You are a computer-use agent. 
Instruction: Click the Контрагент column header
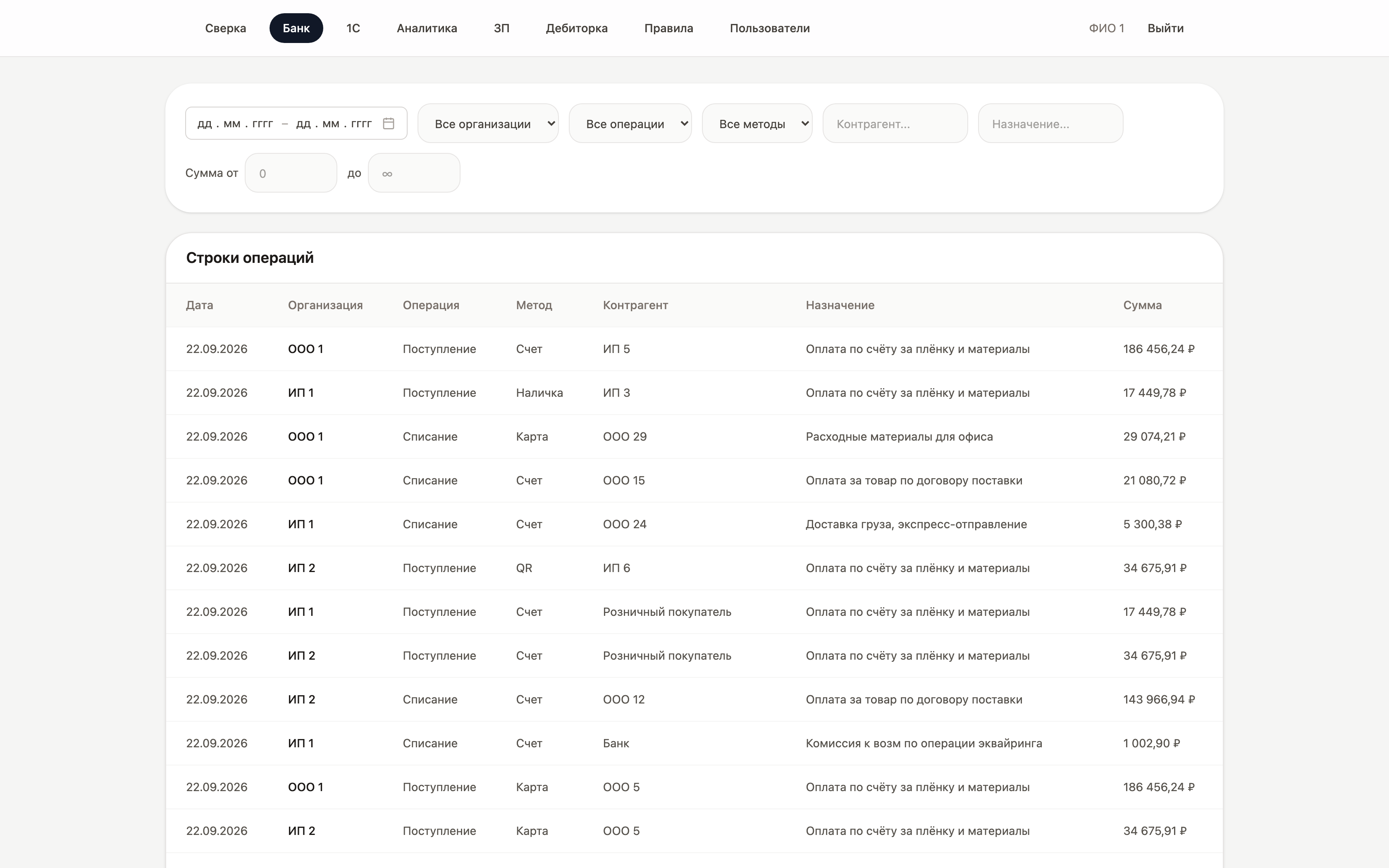click(x=635, y=305)
